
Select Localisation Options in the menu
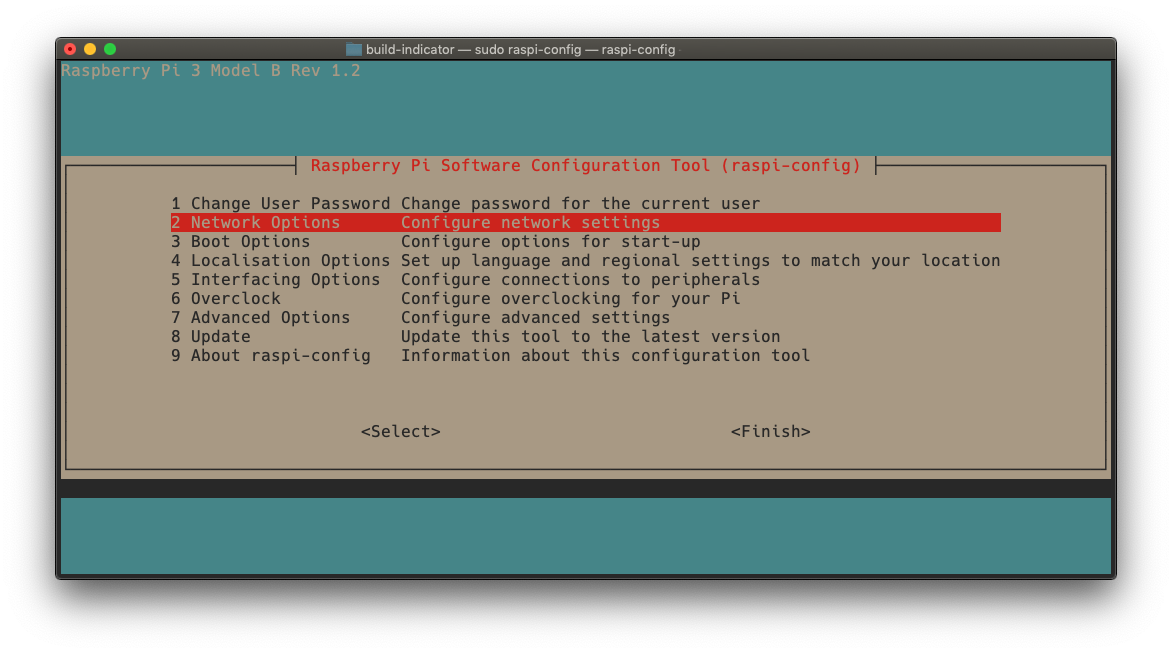coord(586,261)
